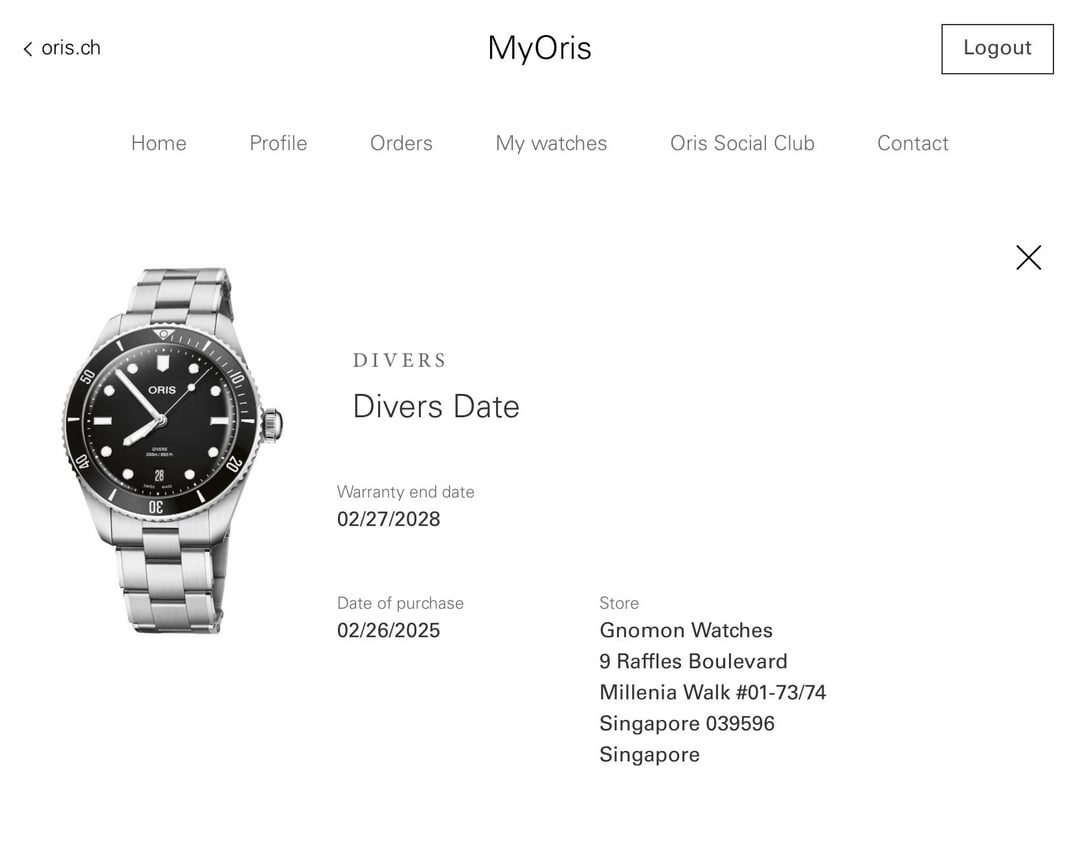1080x863 pixels.
Task: Go to the Contact page
Action: [x=913, y=143]
